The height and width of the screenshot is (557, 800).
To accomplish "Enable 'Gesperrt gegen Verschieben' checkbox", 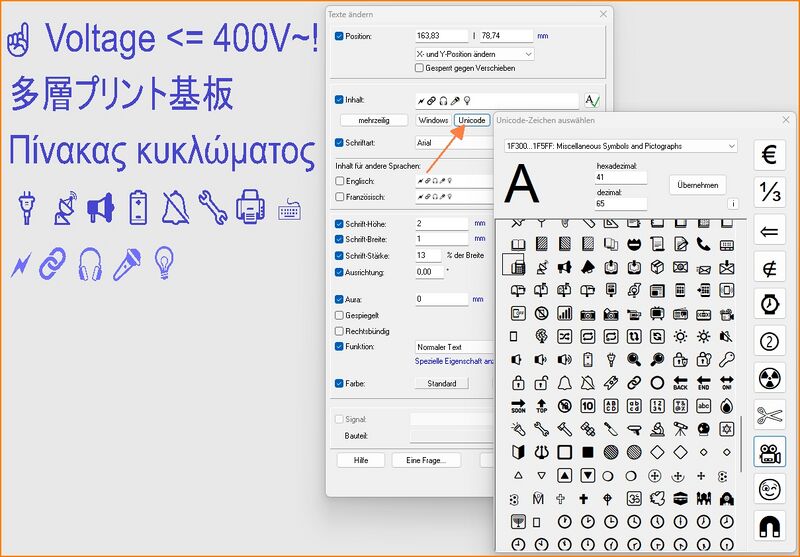I will pyautogui.click(x=420, y=68).
